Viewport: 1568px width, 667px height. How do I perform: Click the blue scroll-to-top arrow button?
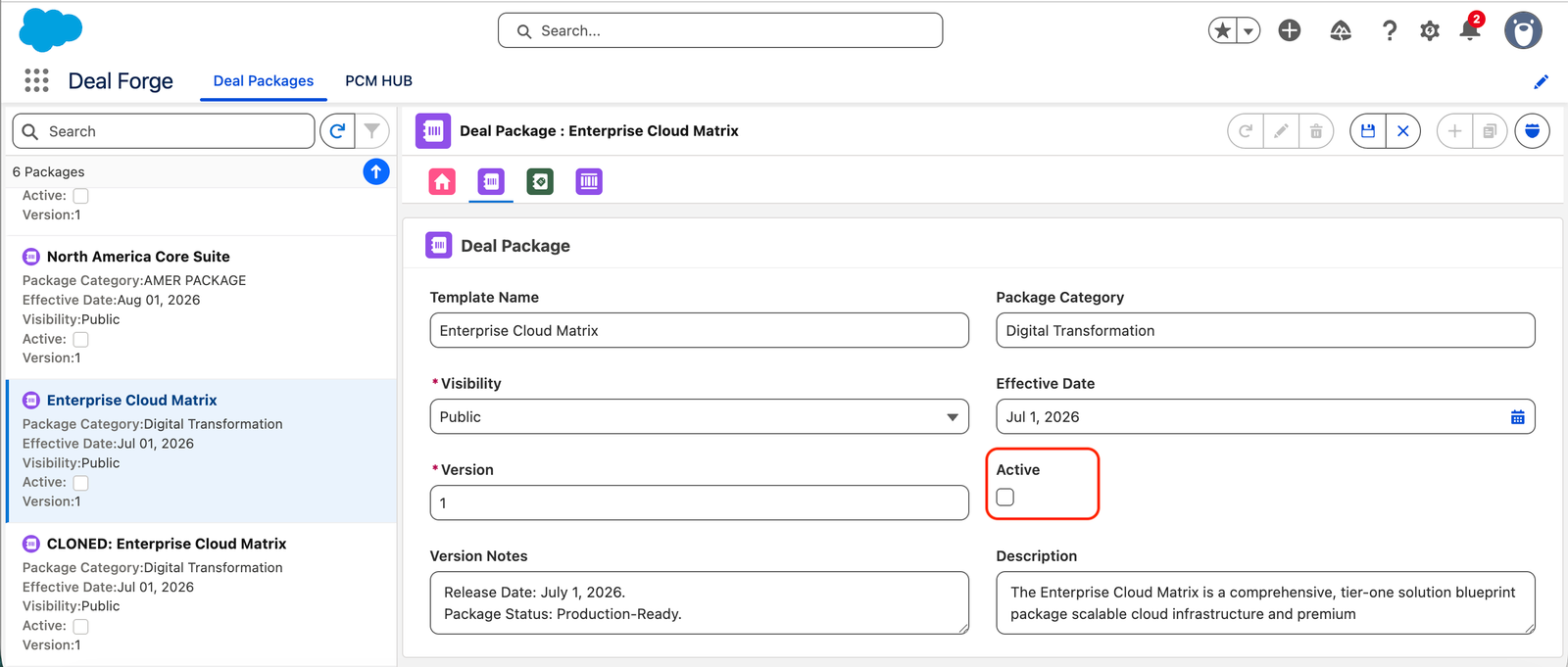point(376,171)
